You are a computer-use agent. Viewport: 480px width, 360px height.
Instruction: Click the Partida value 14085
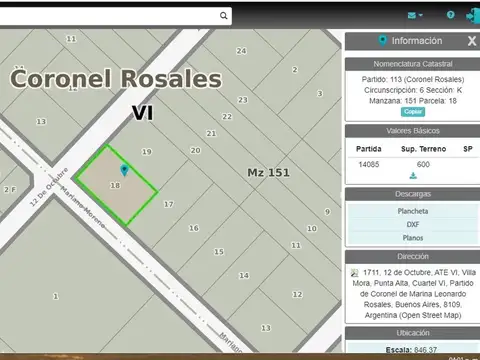coord(369,164)
